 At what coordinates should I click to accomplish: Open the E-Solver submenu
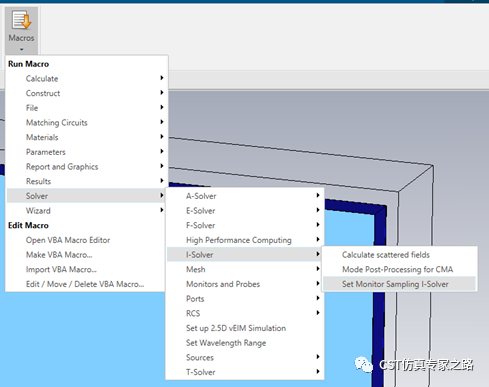click(x=245, y=210)
